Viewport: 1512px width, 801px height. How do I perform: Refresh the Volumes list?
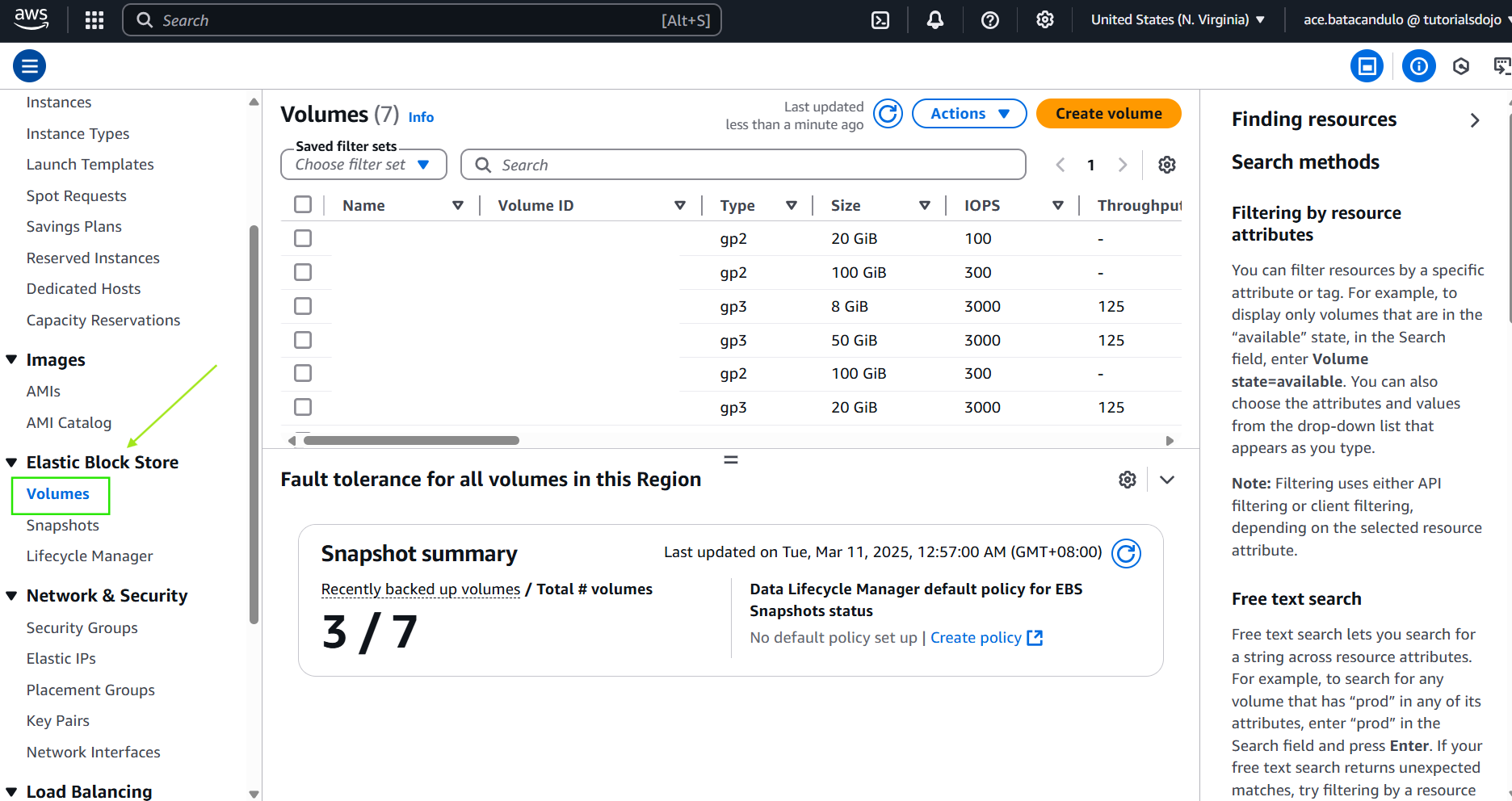coord(888,114)
